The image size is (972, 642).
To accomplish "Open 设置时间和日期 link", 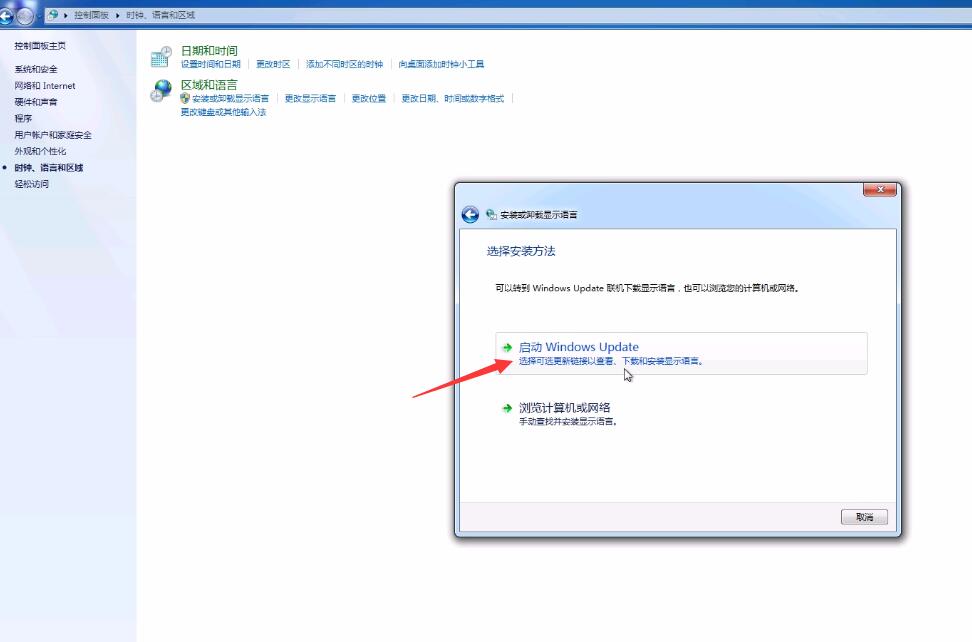I will 210,64.
